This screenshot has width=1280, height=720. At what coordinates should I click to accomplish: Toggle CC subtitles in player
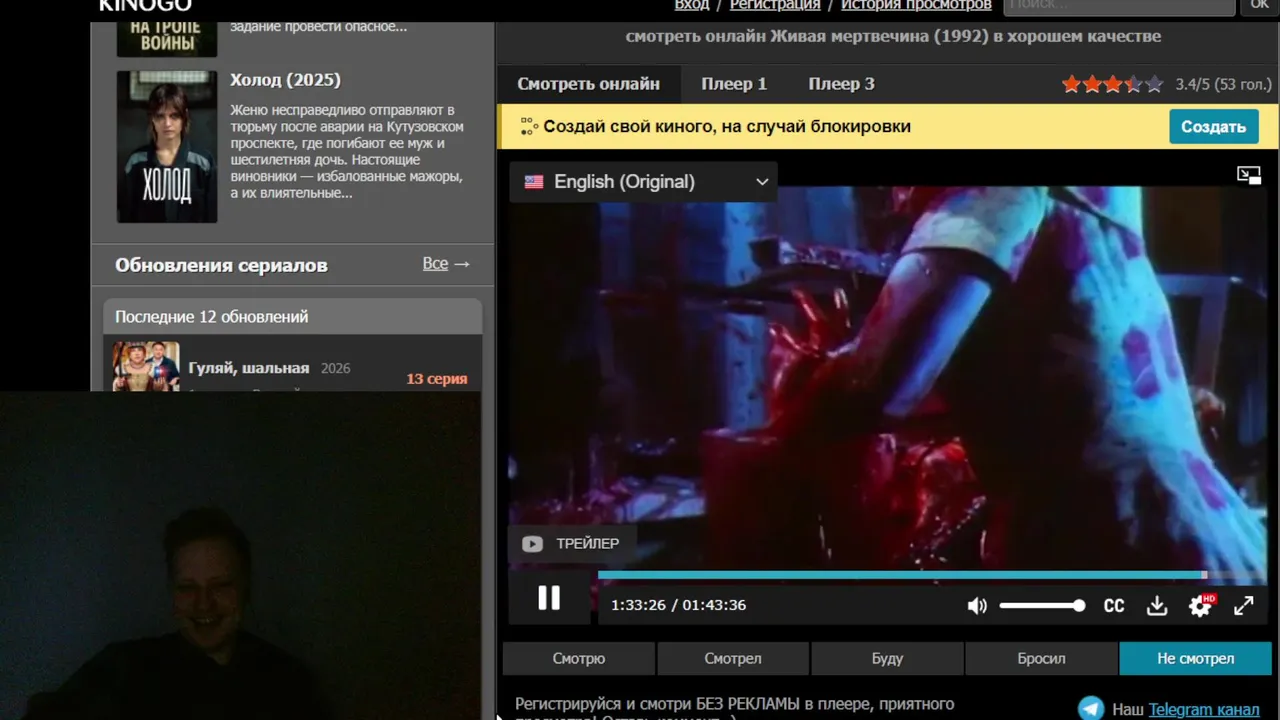pos(1113,605)
